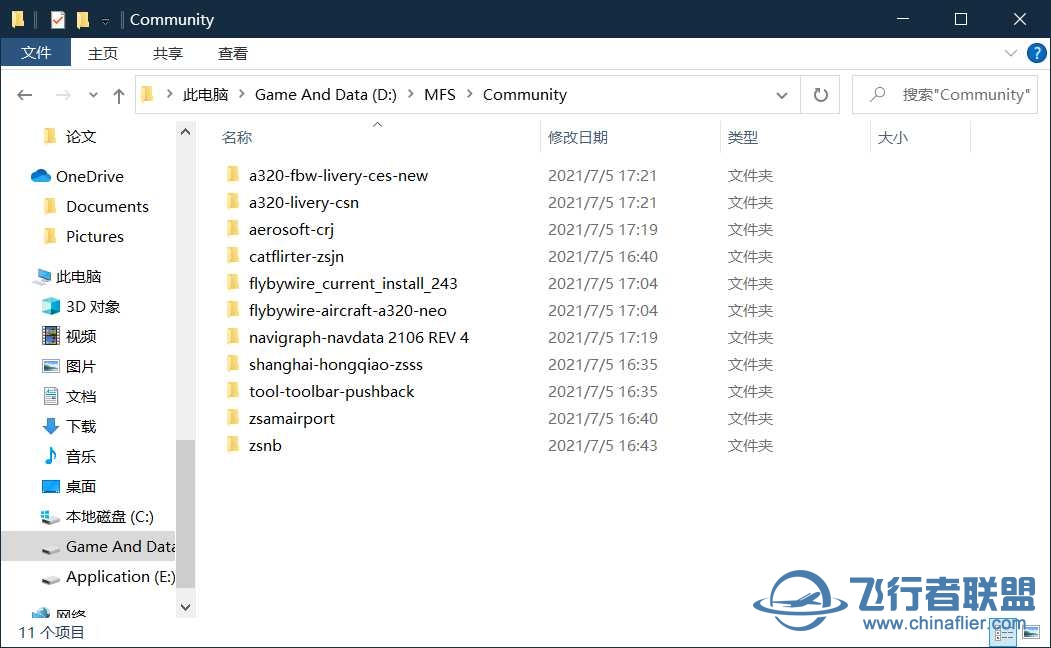
Task: Switch to the 共享 ribbon tab
Action: coord(168,54)
